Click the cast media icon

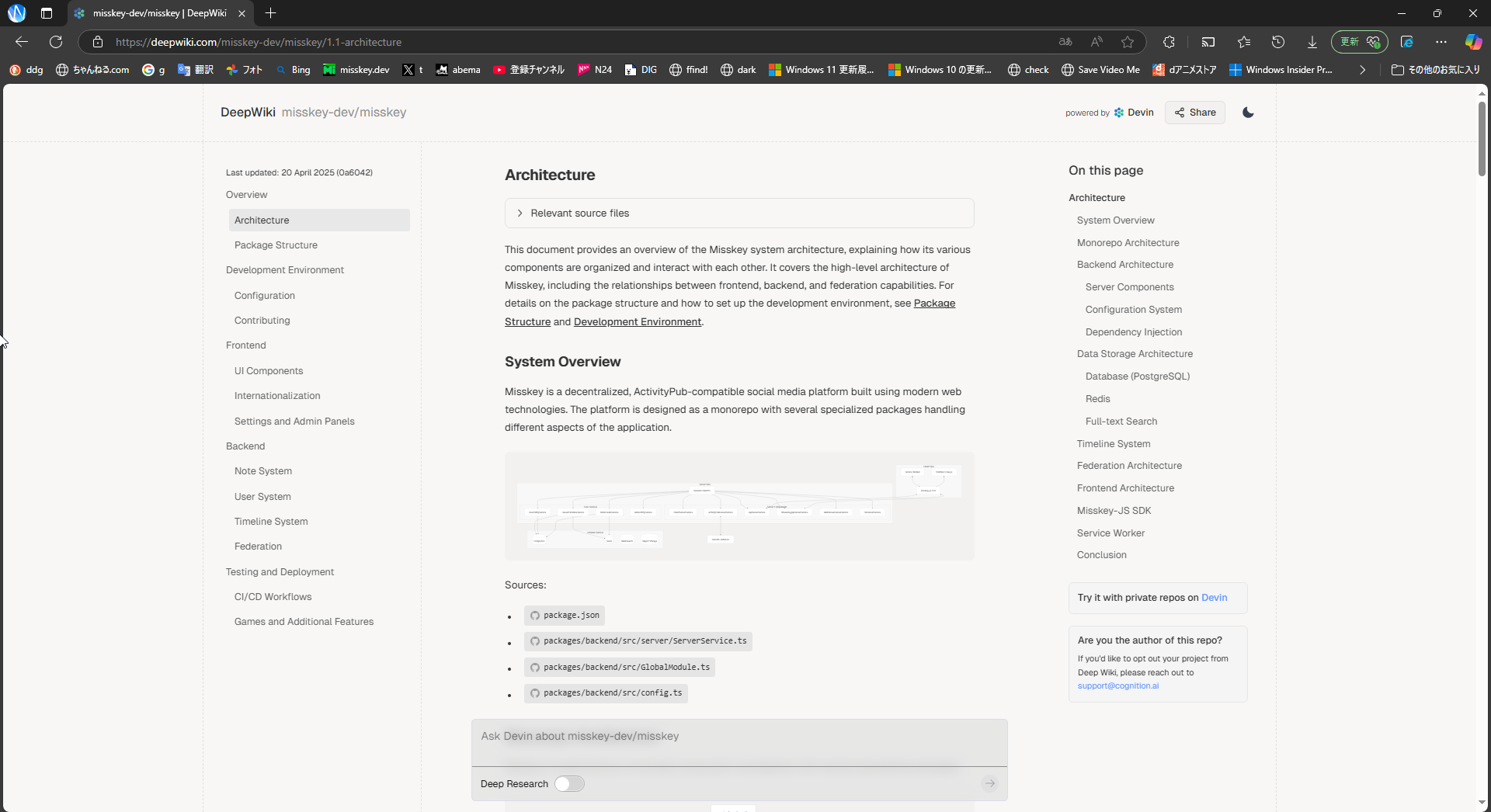coord(1208,42)
